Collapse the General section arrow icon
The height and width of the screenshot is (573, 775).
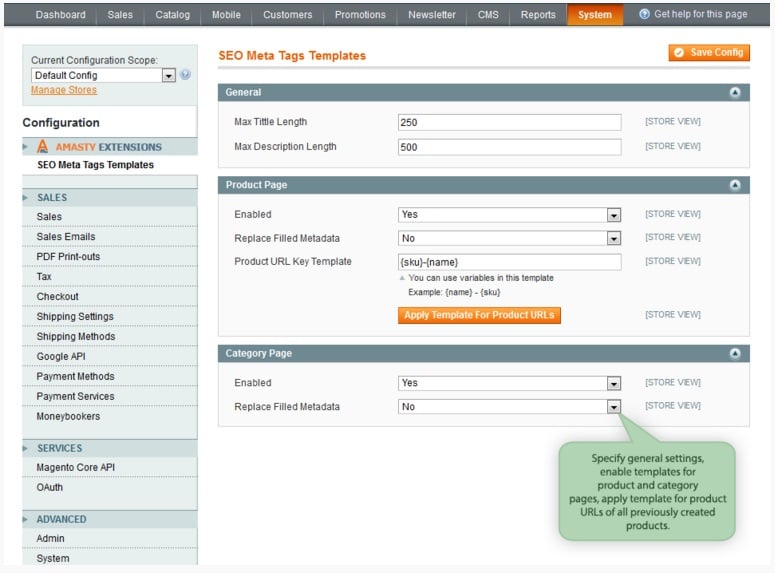tap(735, 92)
